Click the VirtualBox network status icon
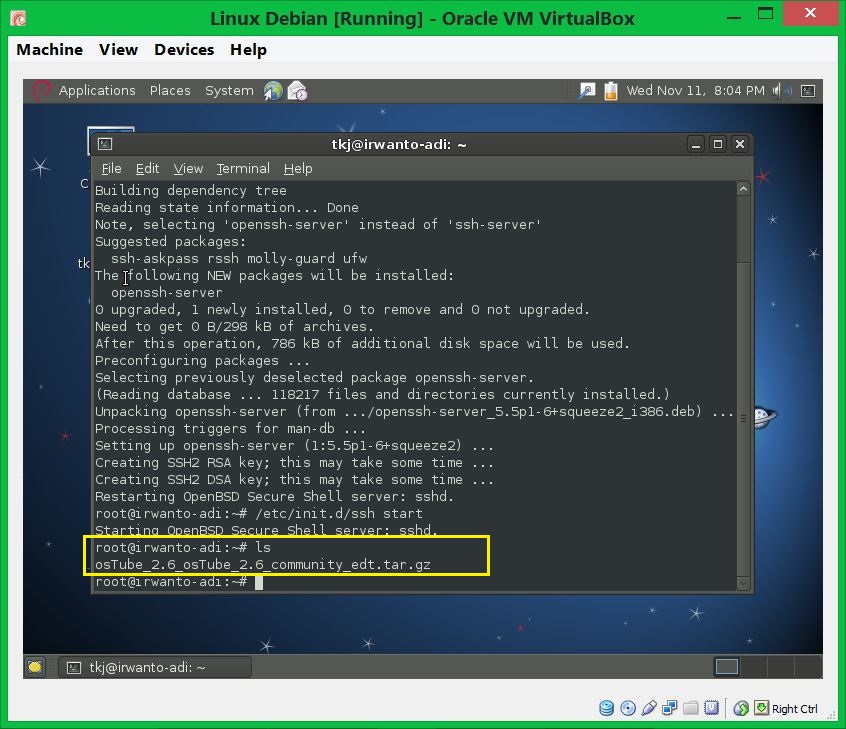The image size is (846, 729). coord(670,708)
